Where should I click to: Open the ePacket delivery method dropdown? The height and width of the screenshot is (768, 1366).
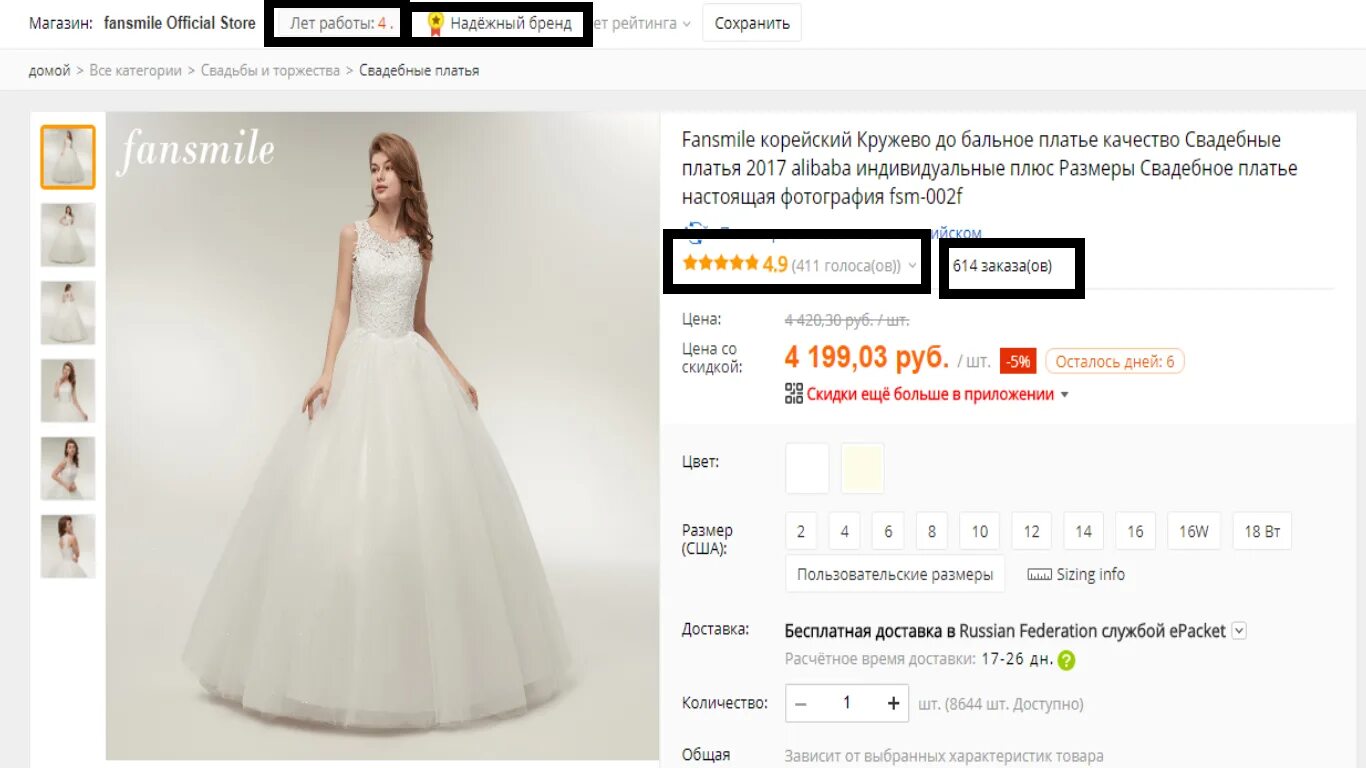tap(1239, 631)
